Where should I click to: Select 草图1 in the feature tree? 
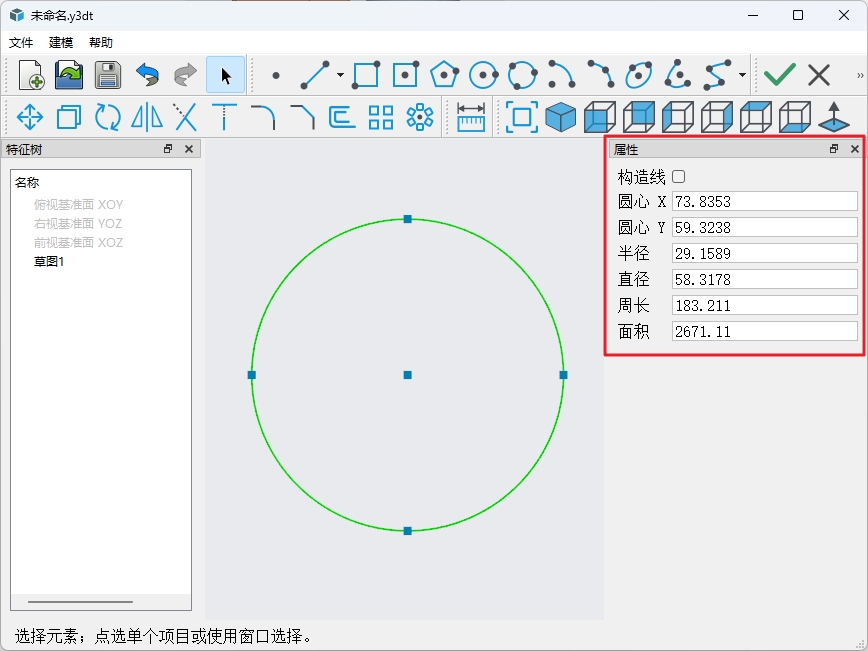point(49,261)
